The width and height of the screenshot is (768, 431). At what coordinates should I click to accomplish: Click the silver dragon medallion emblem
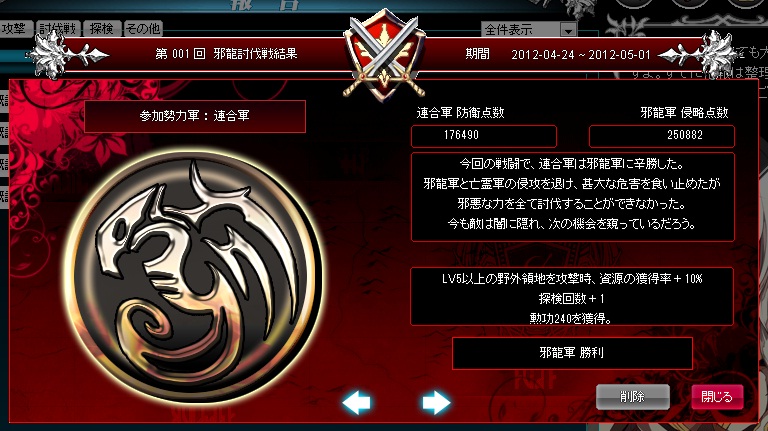(x=194, y=277)
